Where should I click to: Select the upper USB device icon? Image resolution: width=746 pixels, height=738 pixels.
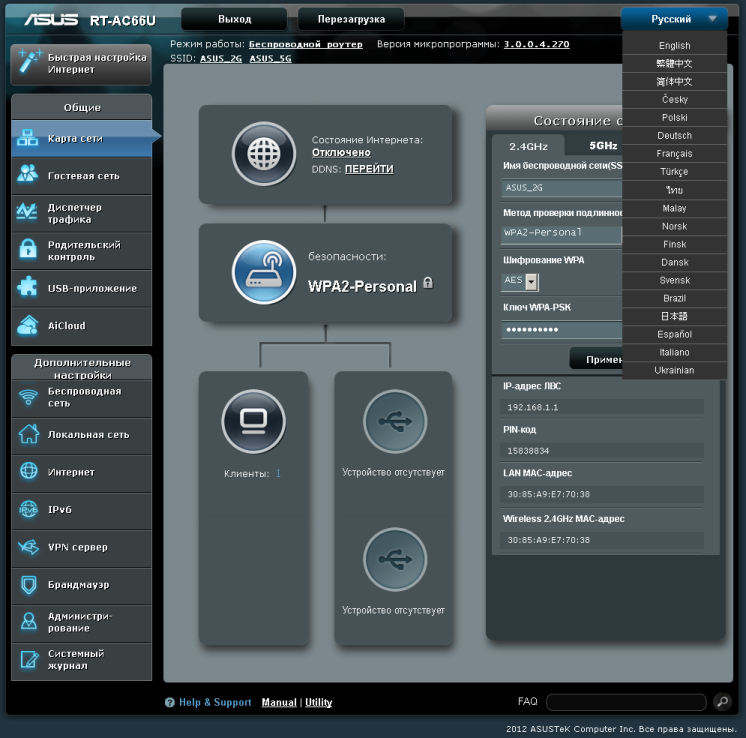395,421
